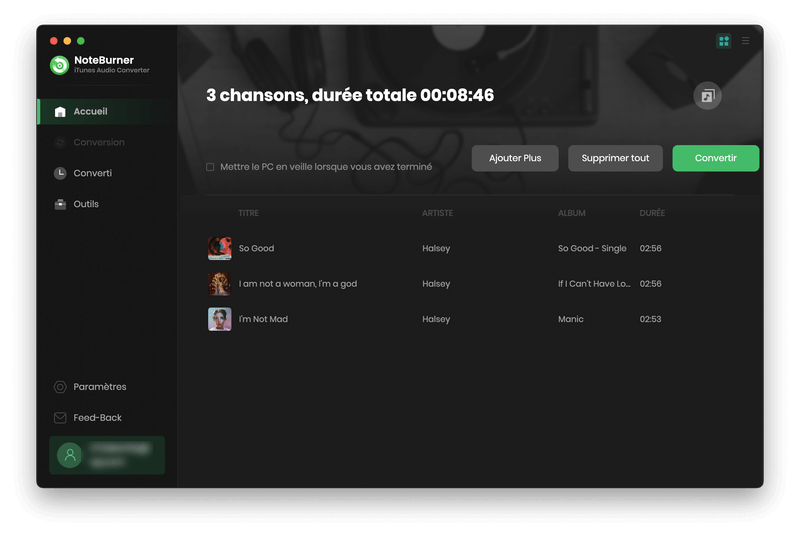
Task: Click Halsey artist in I'm Not Mad row
Action: (x=436, y=319)
